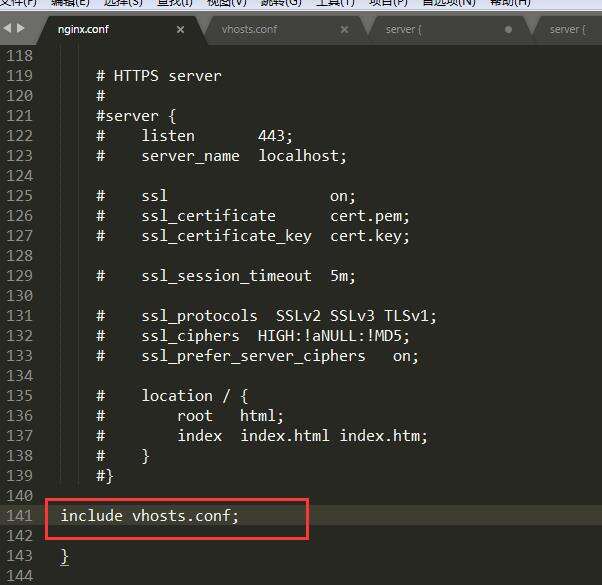The height and width of the screenshot is (585, 602).
Task: Click the left tab navigation arrow
Action: tap(9, 29)
